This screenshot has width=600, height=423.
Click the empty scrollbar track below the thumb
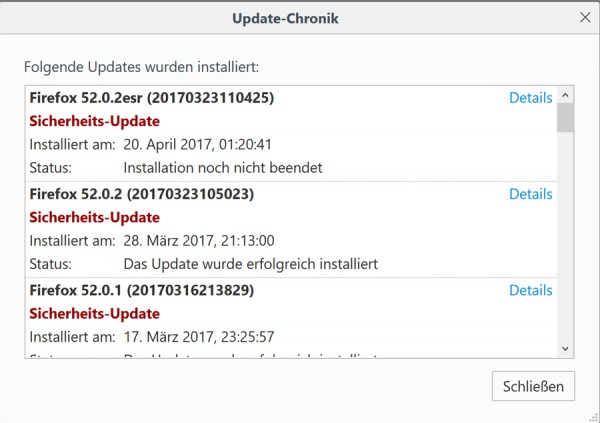point(565,240)
